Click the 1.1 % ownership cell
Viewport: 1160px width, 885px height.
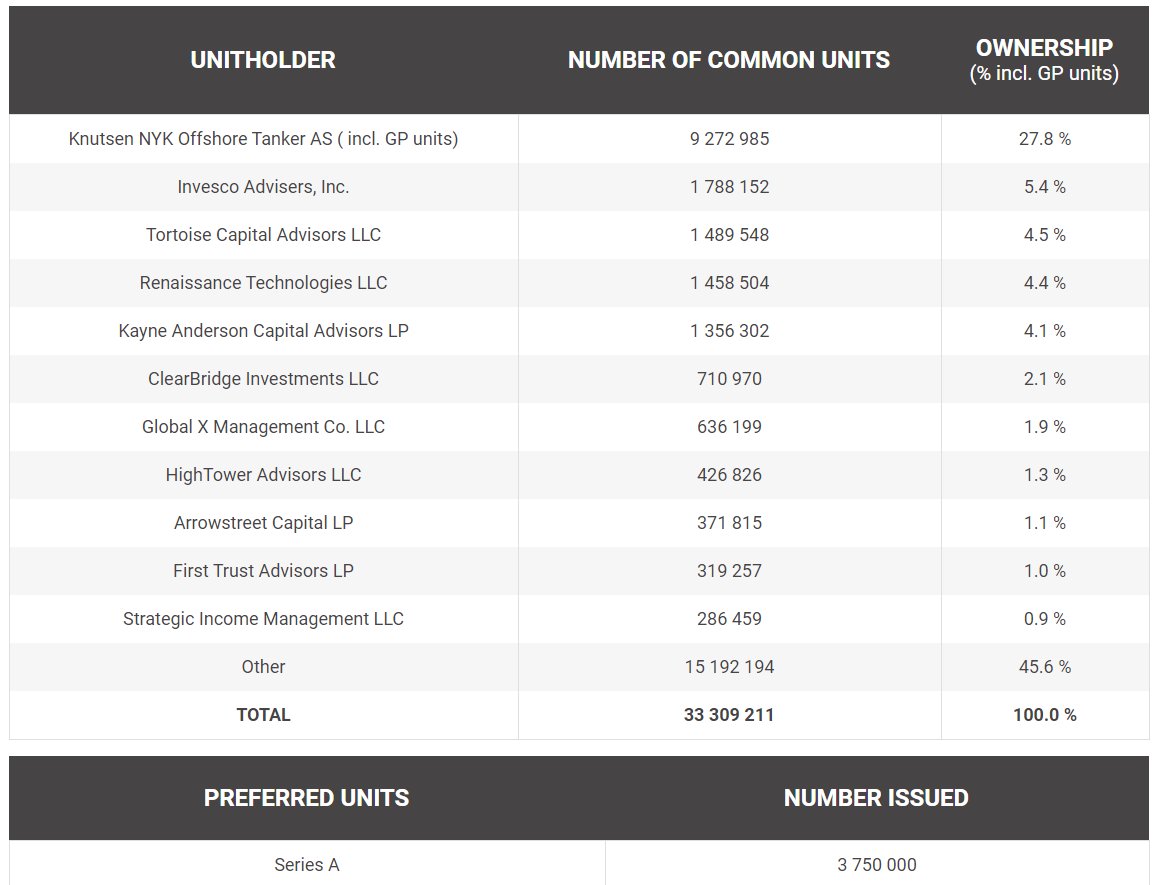click(1045, 523)
